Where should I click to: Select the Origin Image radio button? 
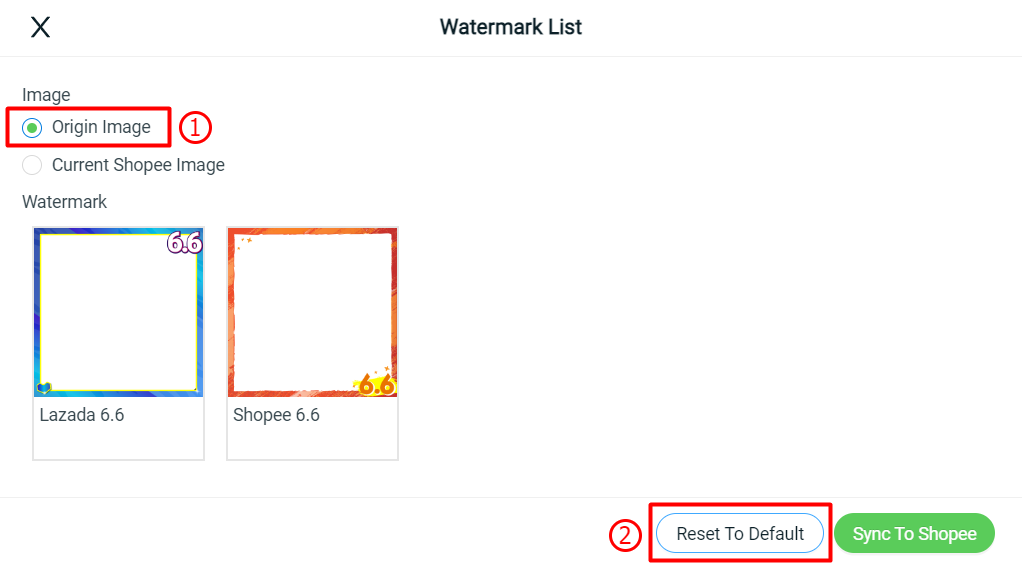coord(32,128)
